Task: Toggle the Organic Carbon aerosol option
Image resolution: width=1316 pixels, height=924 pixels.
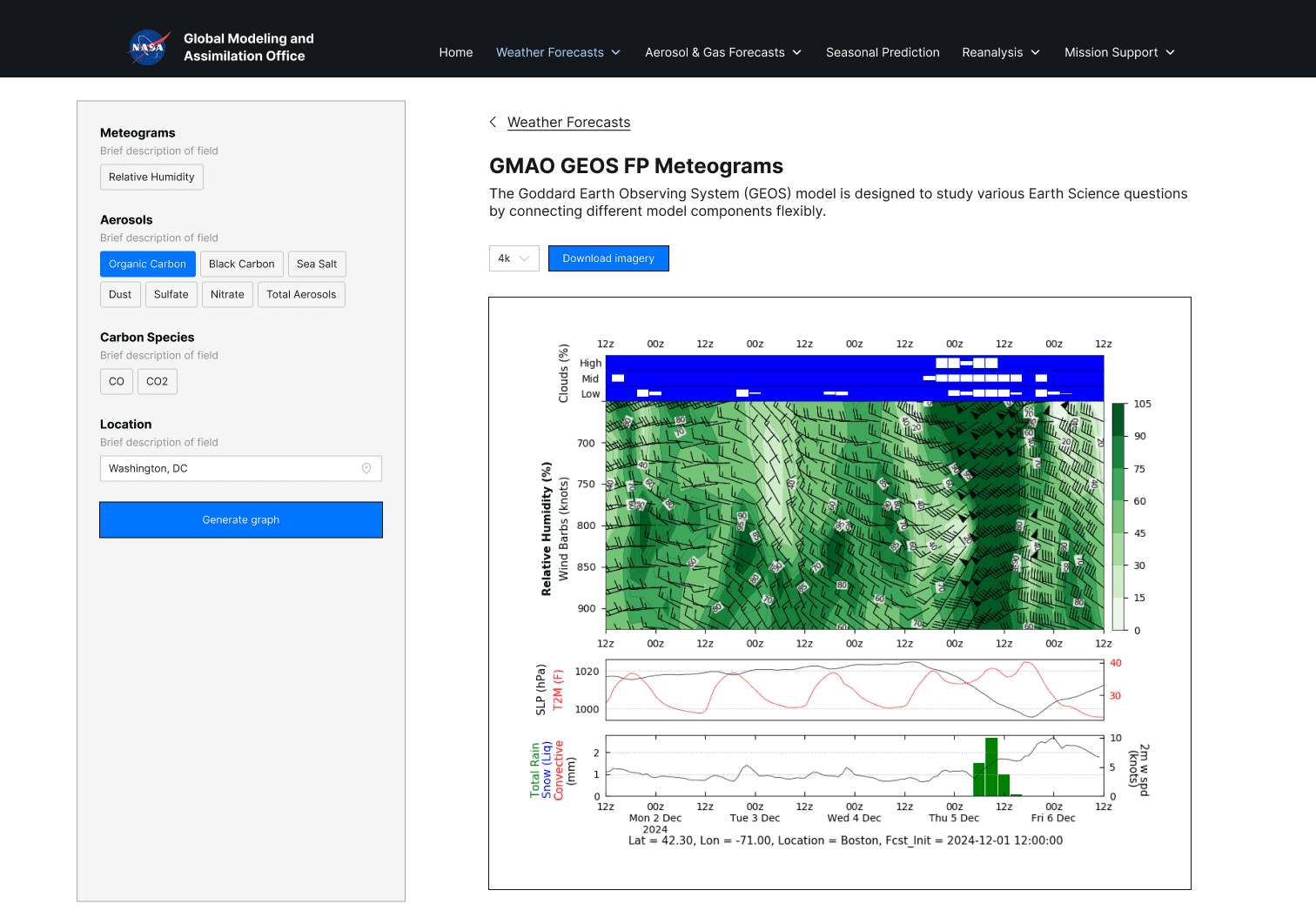Action: pyautogui.click(x=147, y=264)
